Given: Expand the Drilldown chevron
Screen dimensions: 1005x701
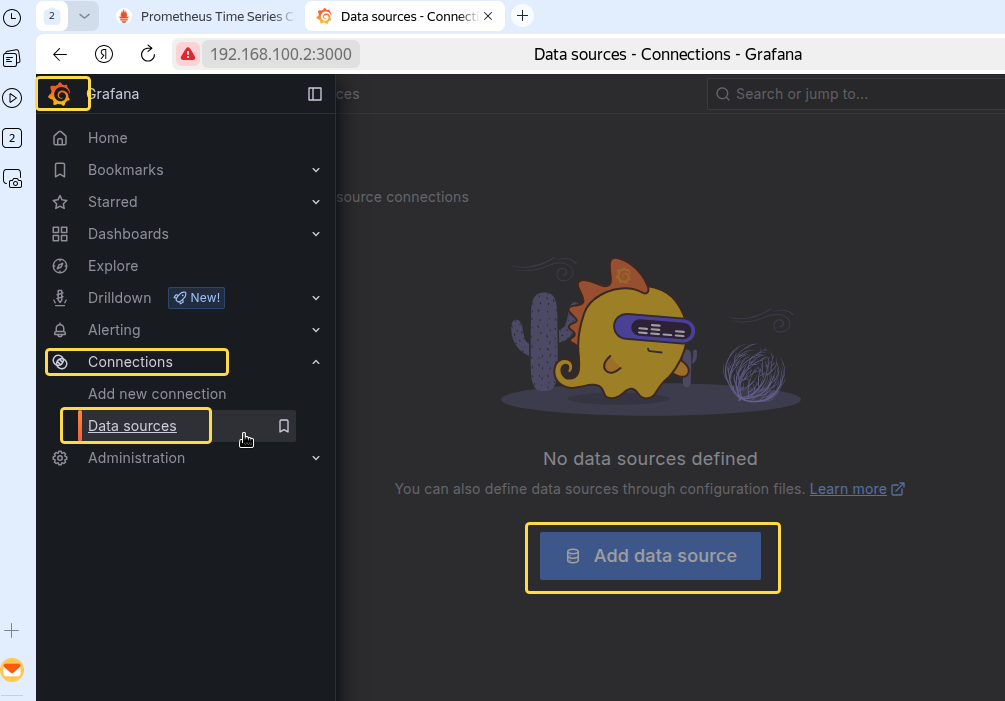Looking at the screenshot, I should coord(316,298).
